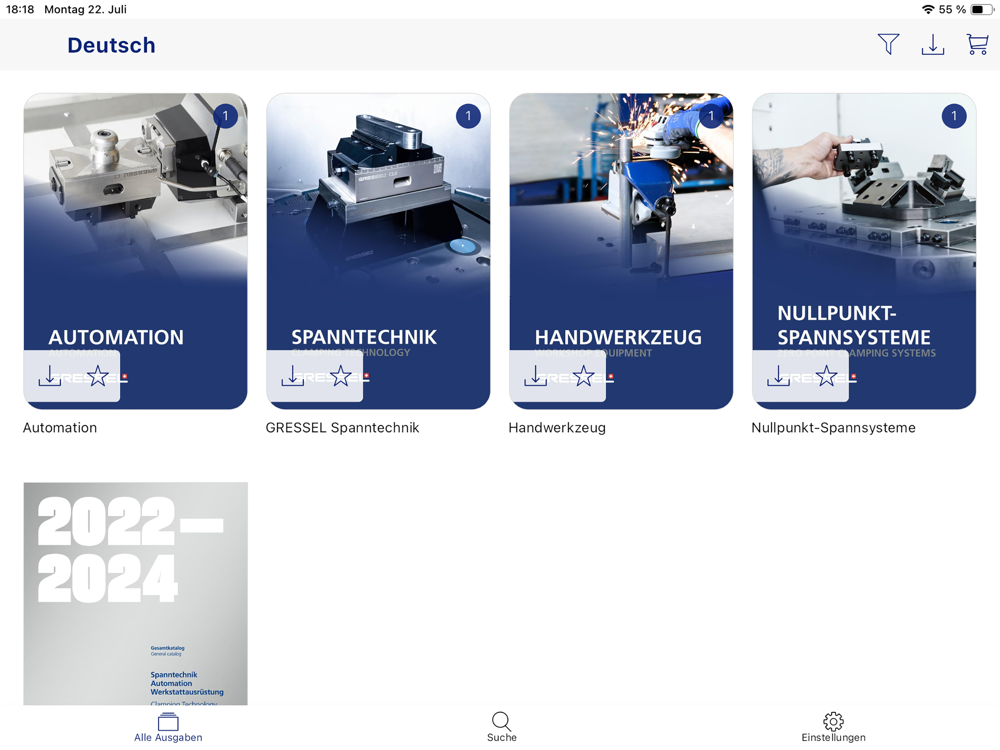Open the downloads icon in header
Viewport: 1000px width, 750px height.
(932, 45)
